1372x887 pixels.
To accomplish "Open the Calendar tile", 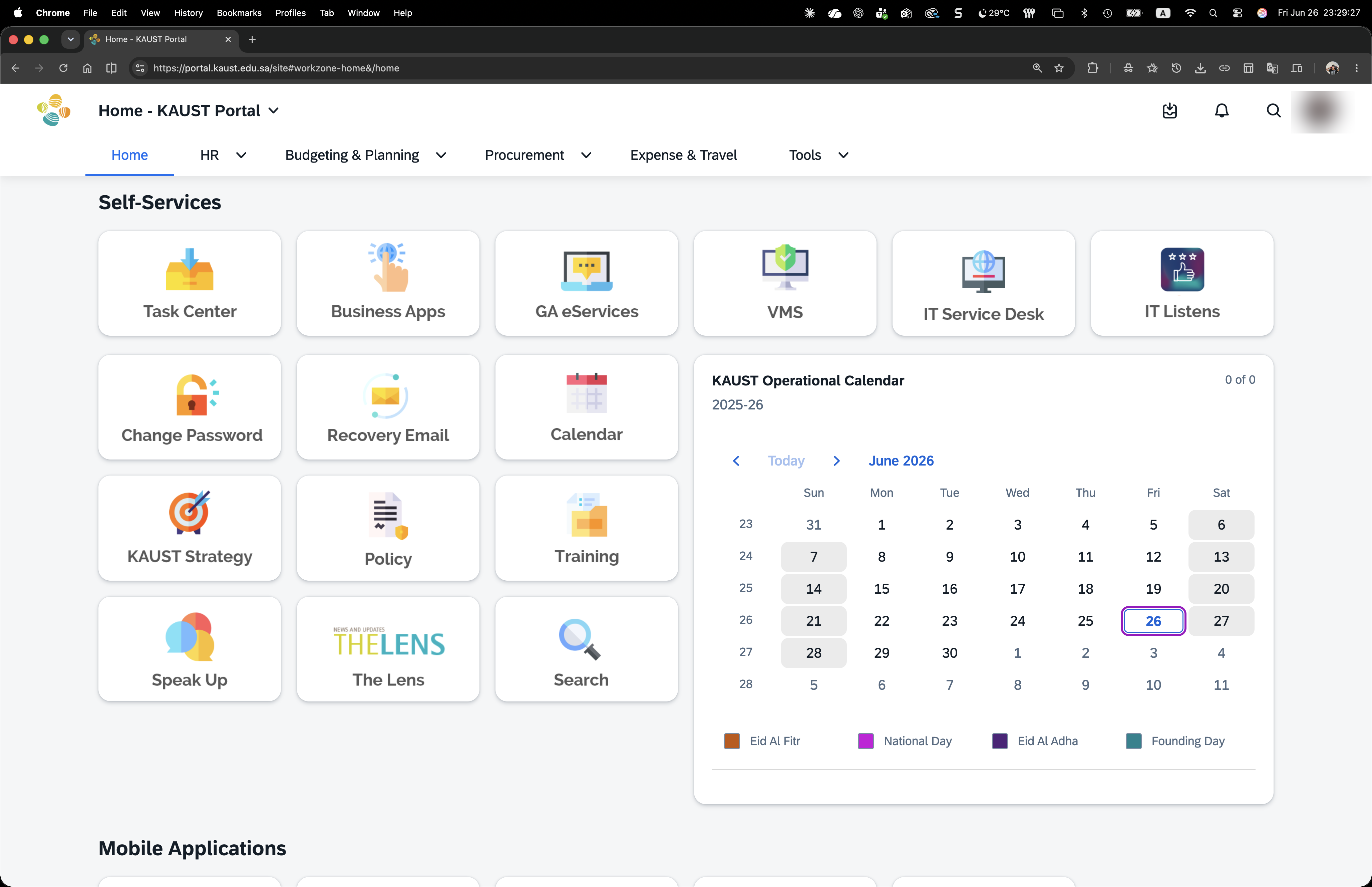I will [x=586, y=407].
